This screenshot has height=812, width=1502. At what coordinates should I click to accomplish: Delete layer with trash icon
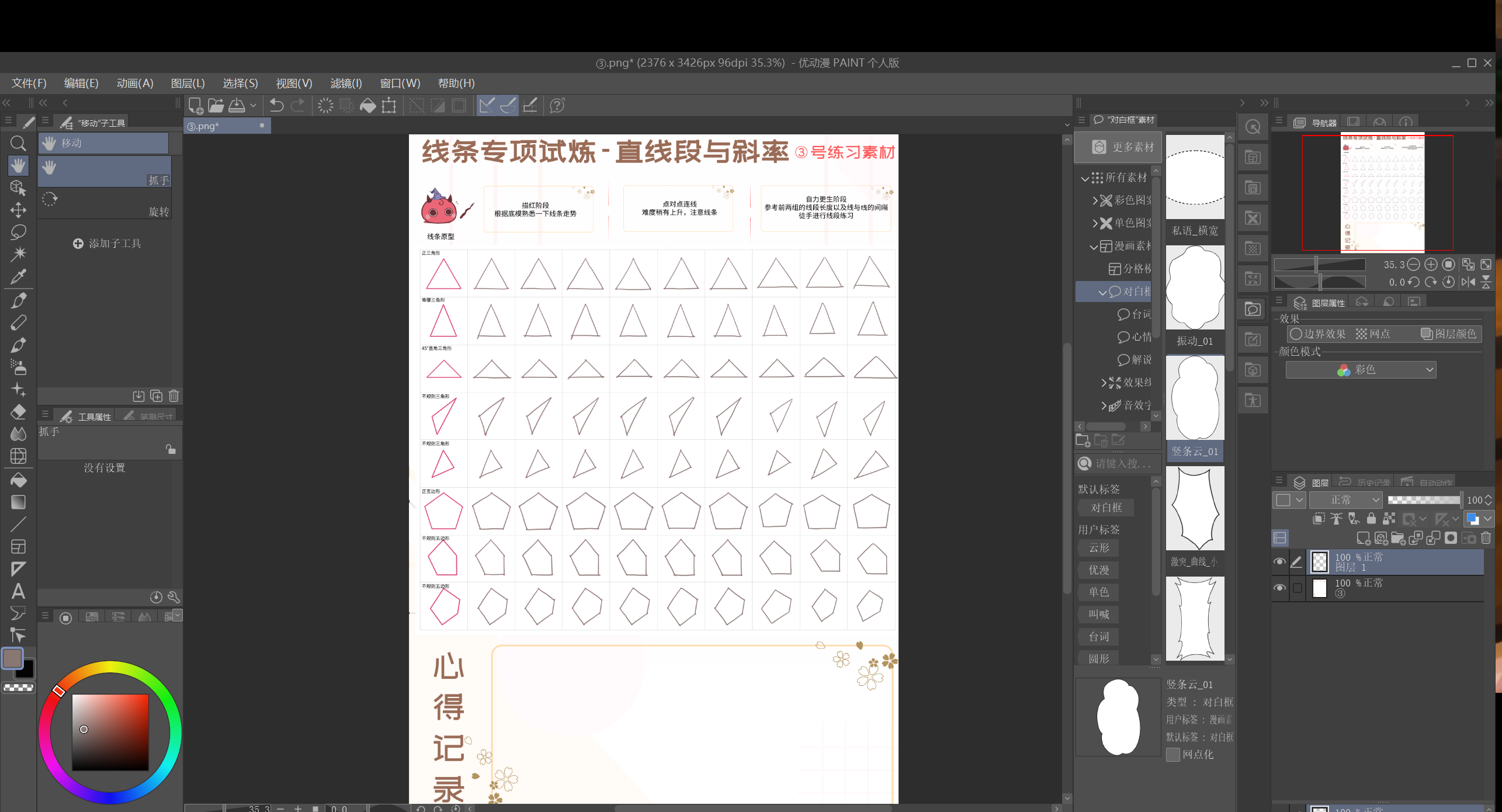[1486, 538]
